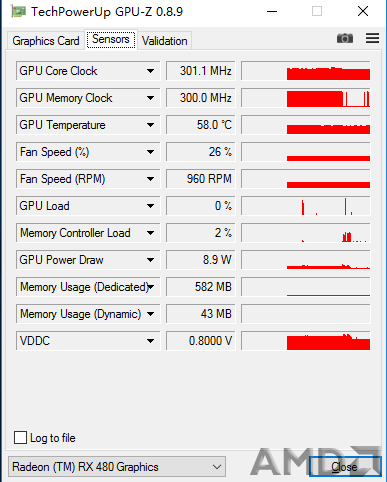This screenshot has width=387, height=482.
Task: Select the Sensors tab
Action: 111,39
